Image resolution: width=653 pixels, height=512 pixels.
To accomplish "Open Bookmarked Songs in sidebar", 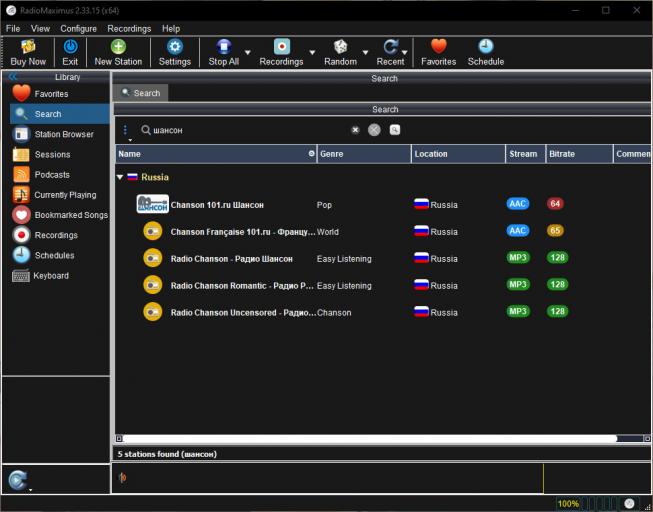I will coord(60,215).
